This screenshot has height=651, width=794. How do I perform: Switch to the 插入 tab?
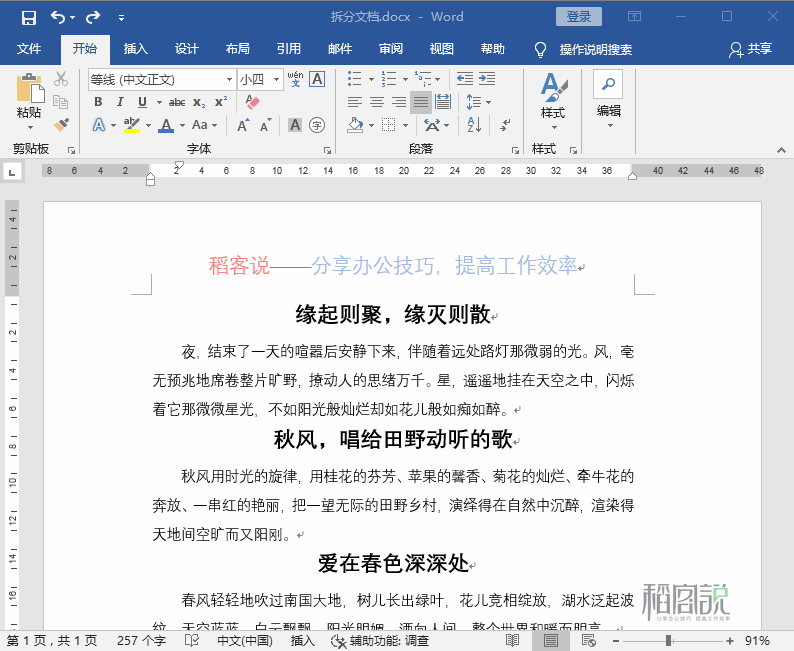pyautogui.click(x=136, y=49)
